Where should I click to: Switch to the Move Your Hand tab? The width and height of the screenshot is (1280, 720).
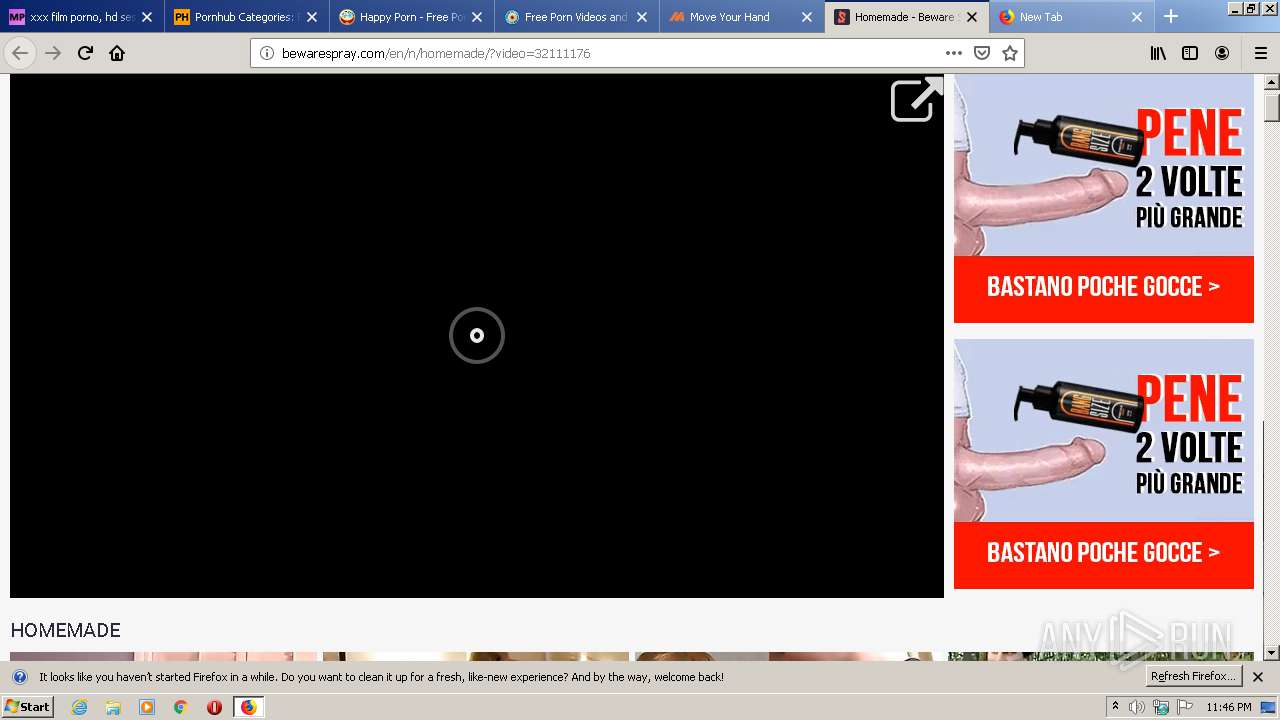742,17
